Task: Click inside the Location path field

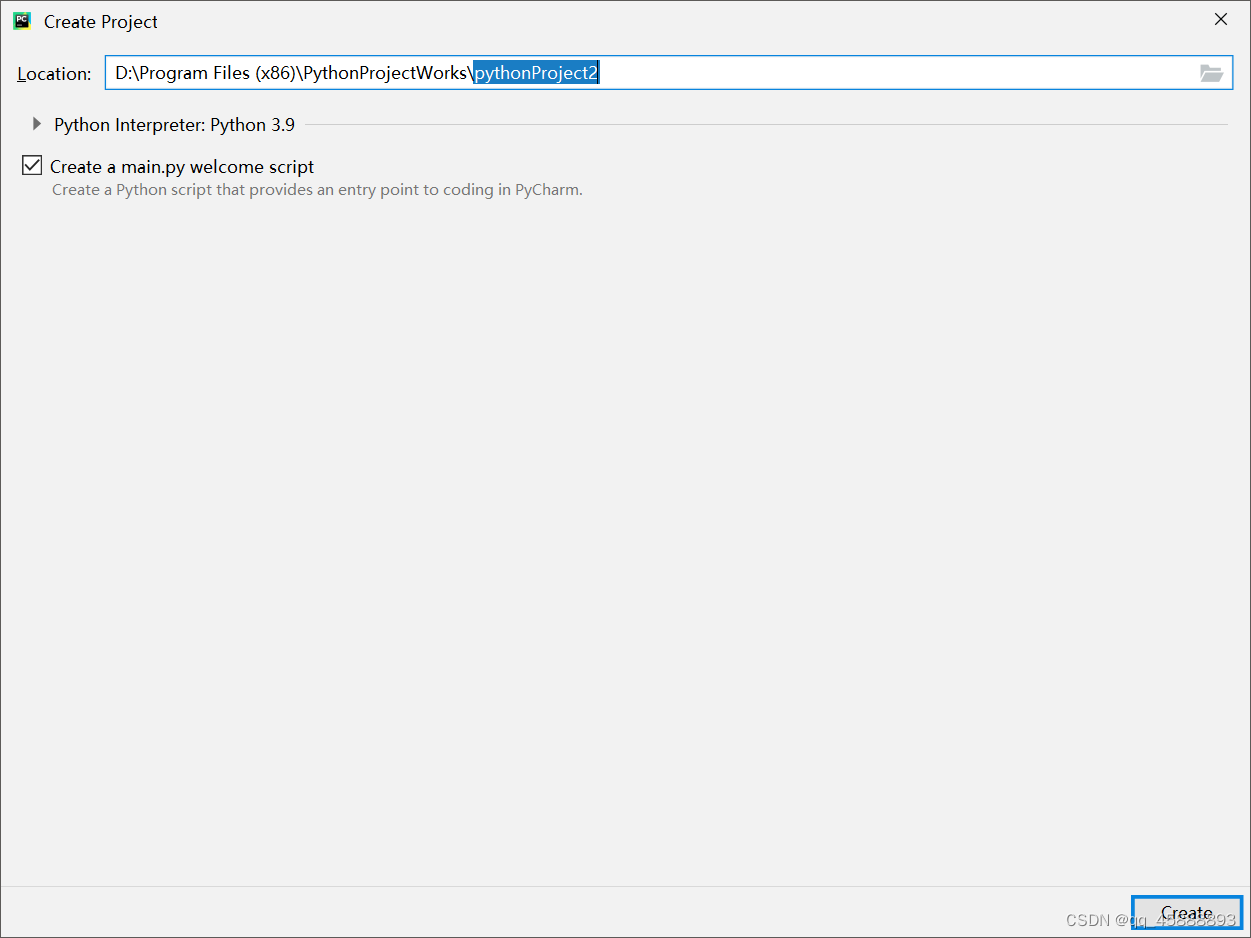Action: (x=668, y=73)
